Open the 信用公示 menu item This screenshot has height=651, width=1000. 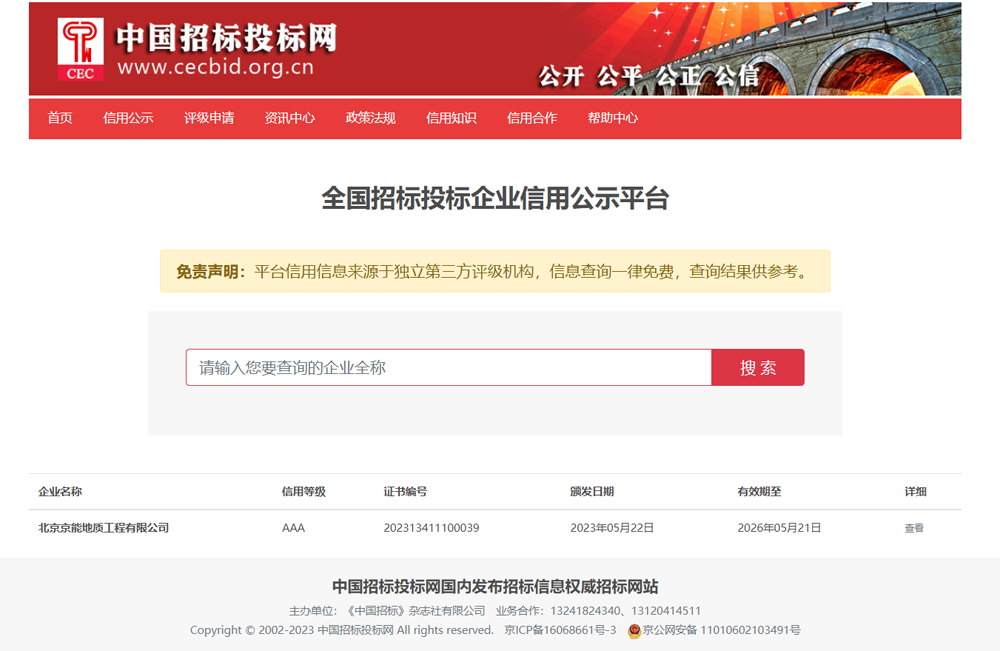128,118
